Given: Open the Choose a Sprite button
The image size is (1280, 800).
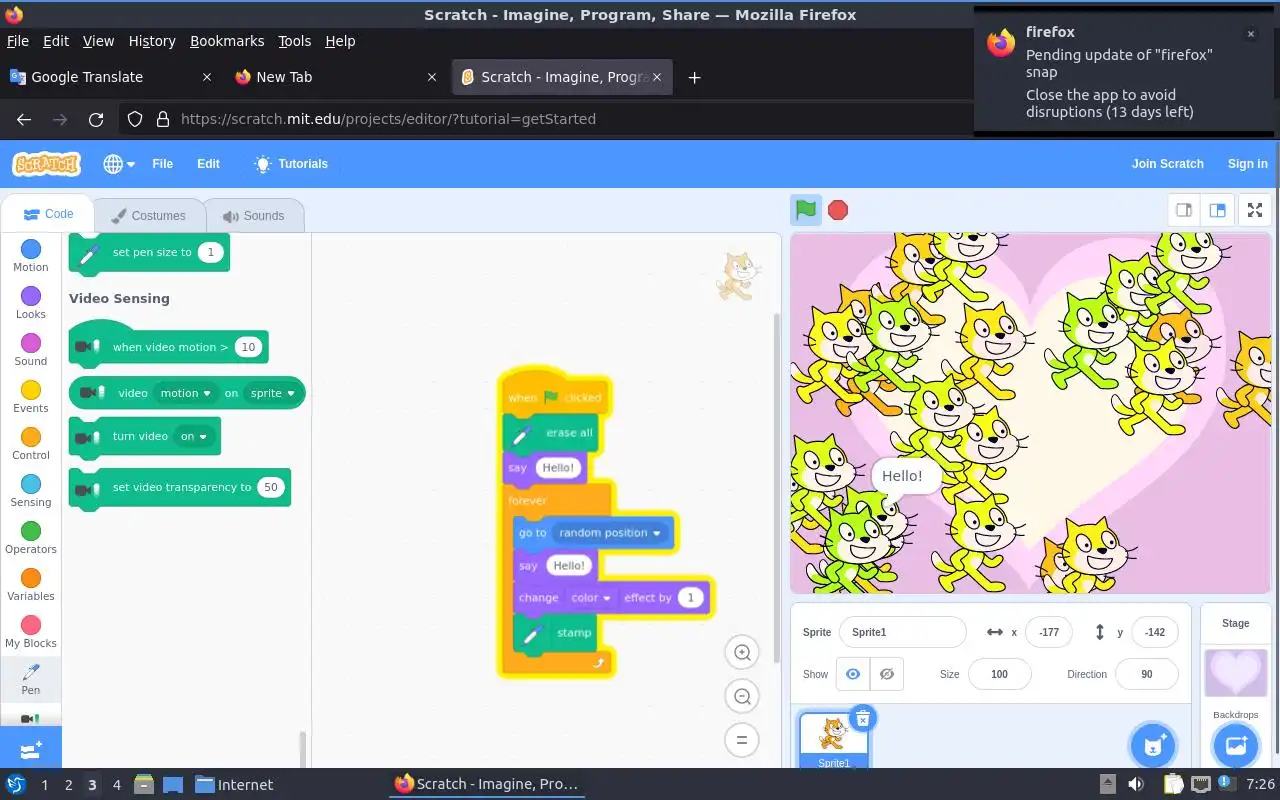Looking at the screenshot, I should [1152, 745].
